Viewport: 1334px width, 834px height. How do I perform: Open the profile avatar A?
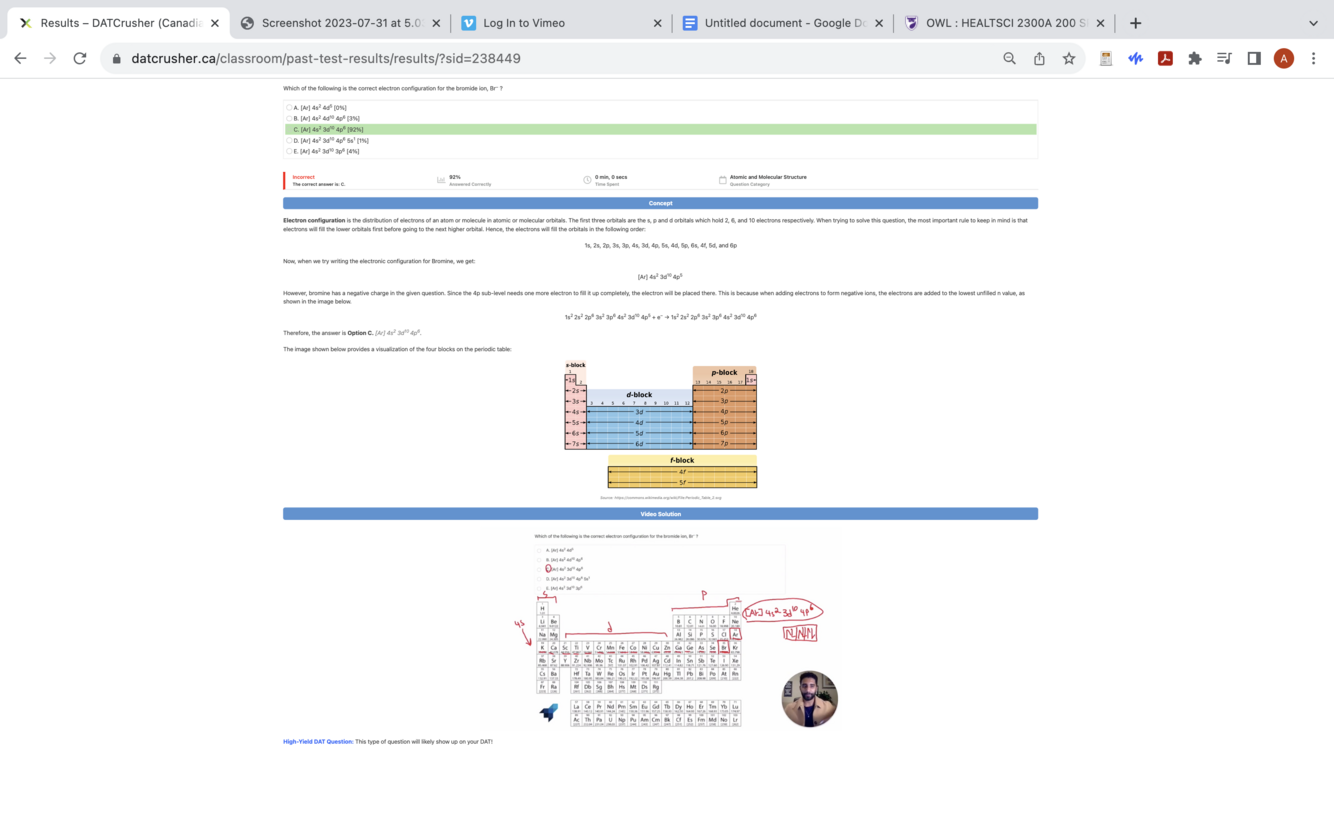pos(1284,59)
